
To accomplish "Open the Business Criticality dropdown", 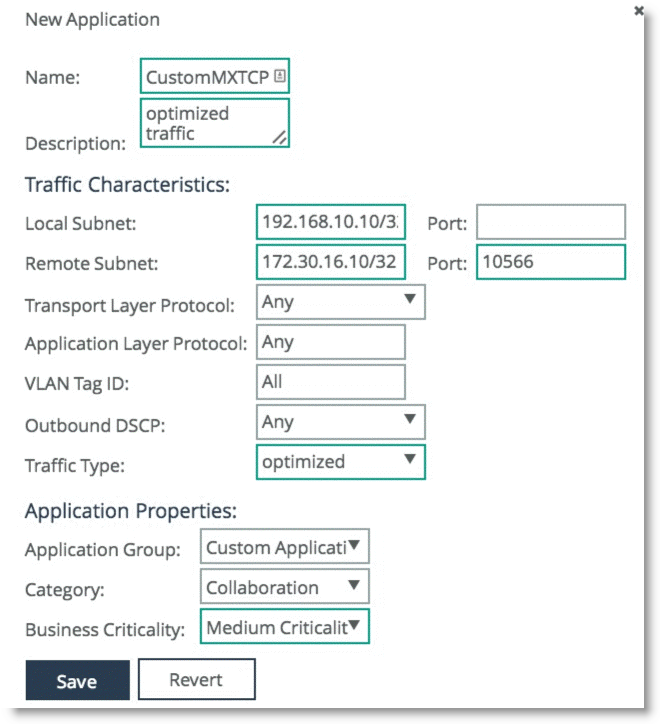I will click(x=285, y=627).
